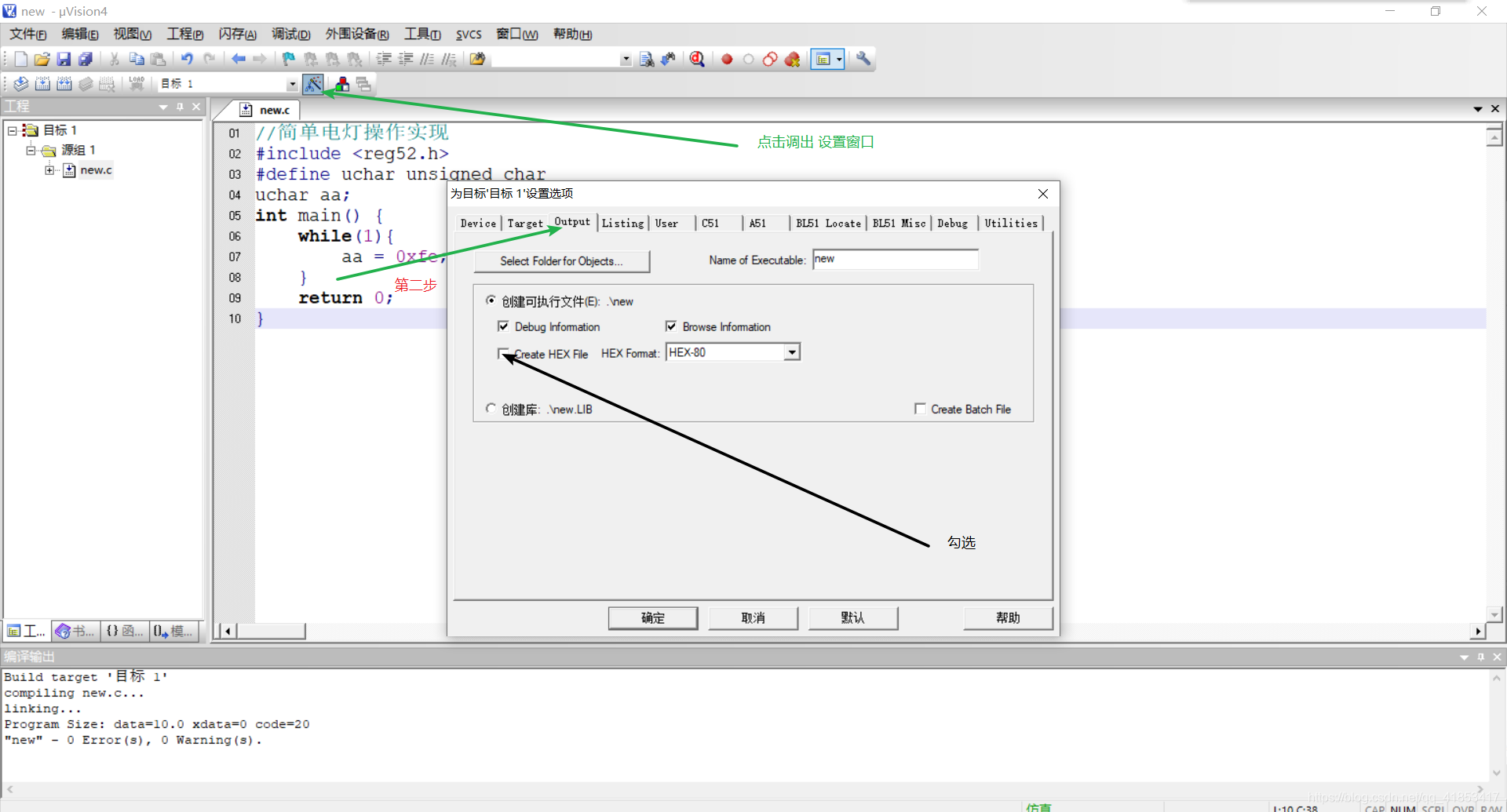Image resolution: width=1507 pixels, height=812 pixels.
Task: Insert a bookmark with the flag icon
Action: click(289, 59)
